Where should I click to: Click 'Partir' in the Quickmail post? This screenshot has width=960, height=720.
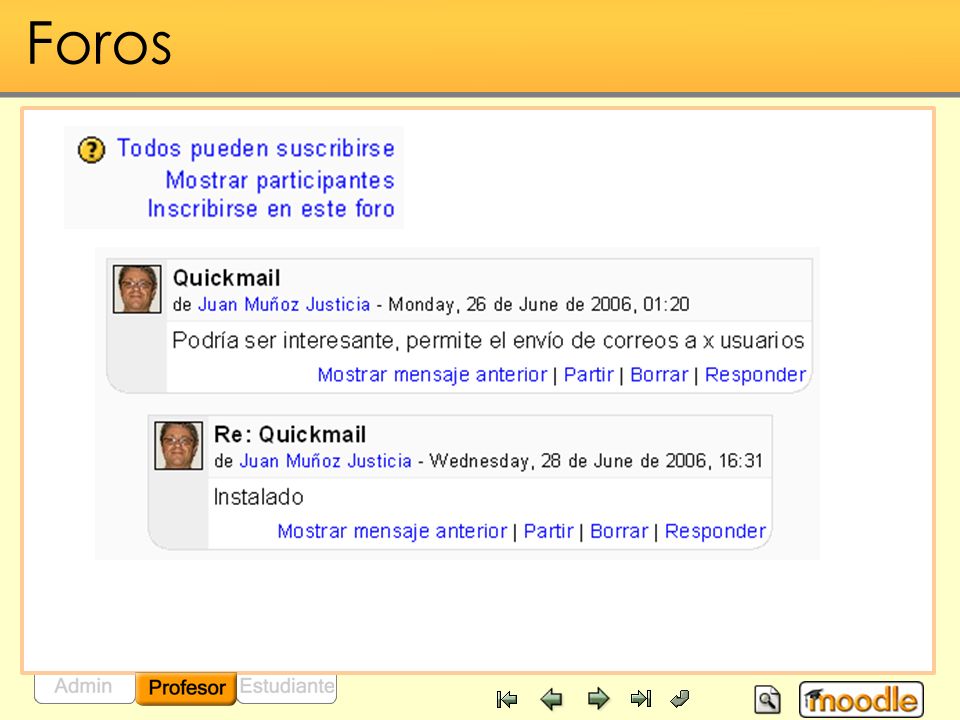[588, 375]
